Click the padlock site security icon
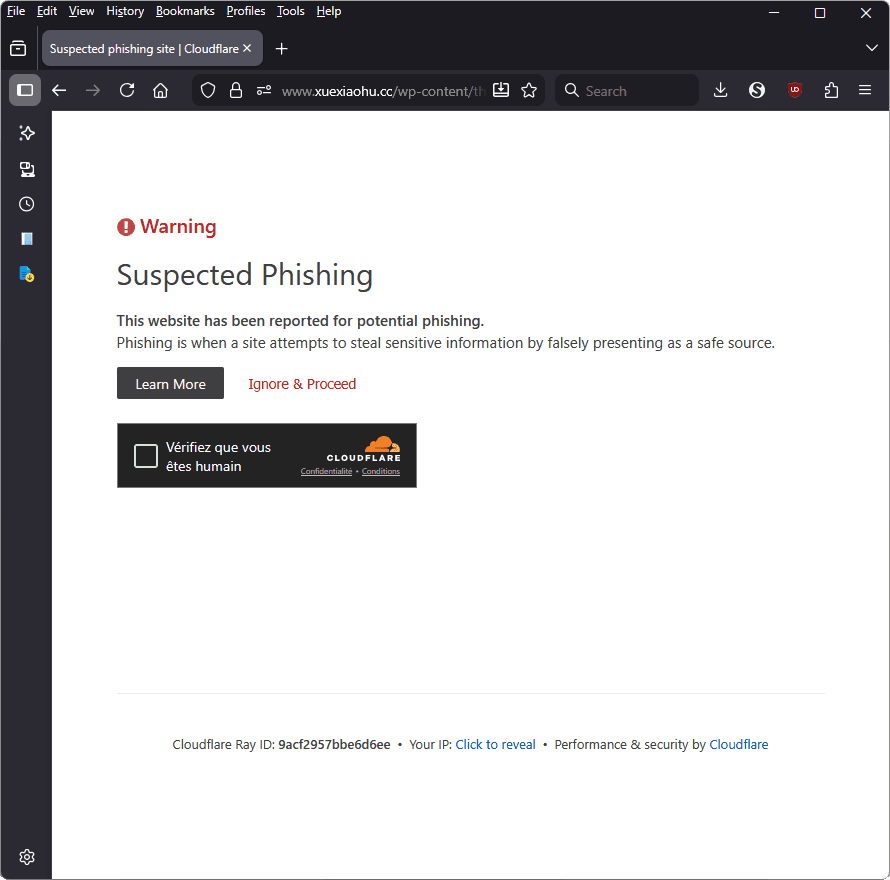890x880 pixels. (236, 90)
